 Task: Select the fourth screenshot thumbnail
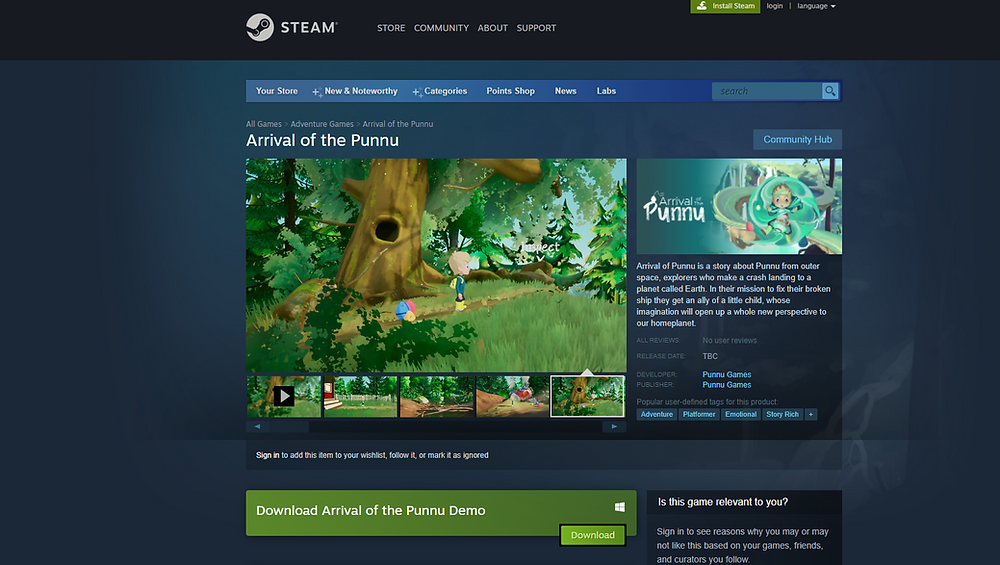[512, 396]
